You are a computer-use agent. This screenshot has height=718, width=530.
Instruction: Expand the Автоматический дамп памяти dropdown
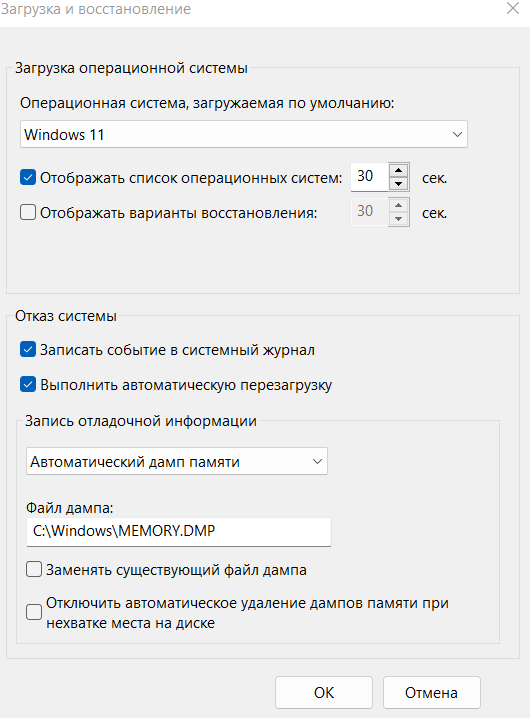(x=177, y=461)
